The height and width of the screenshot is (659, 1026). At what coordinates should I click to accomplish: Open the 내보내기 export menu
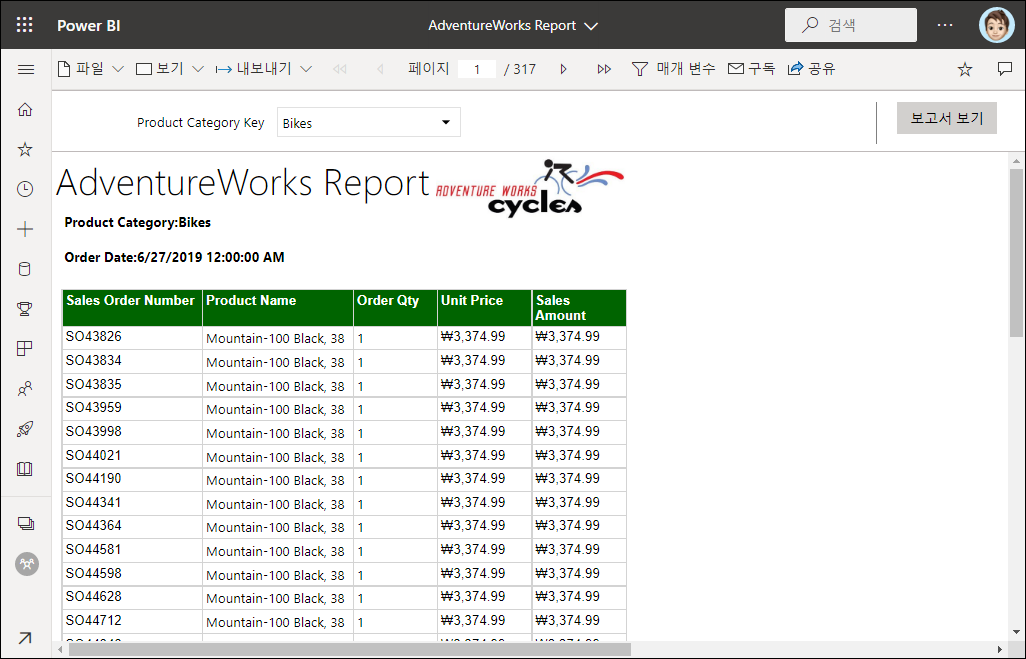pos(263,69)
